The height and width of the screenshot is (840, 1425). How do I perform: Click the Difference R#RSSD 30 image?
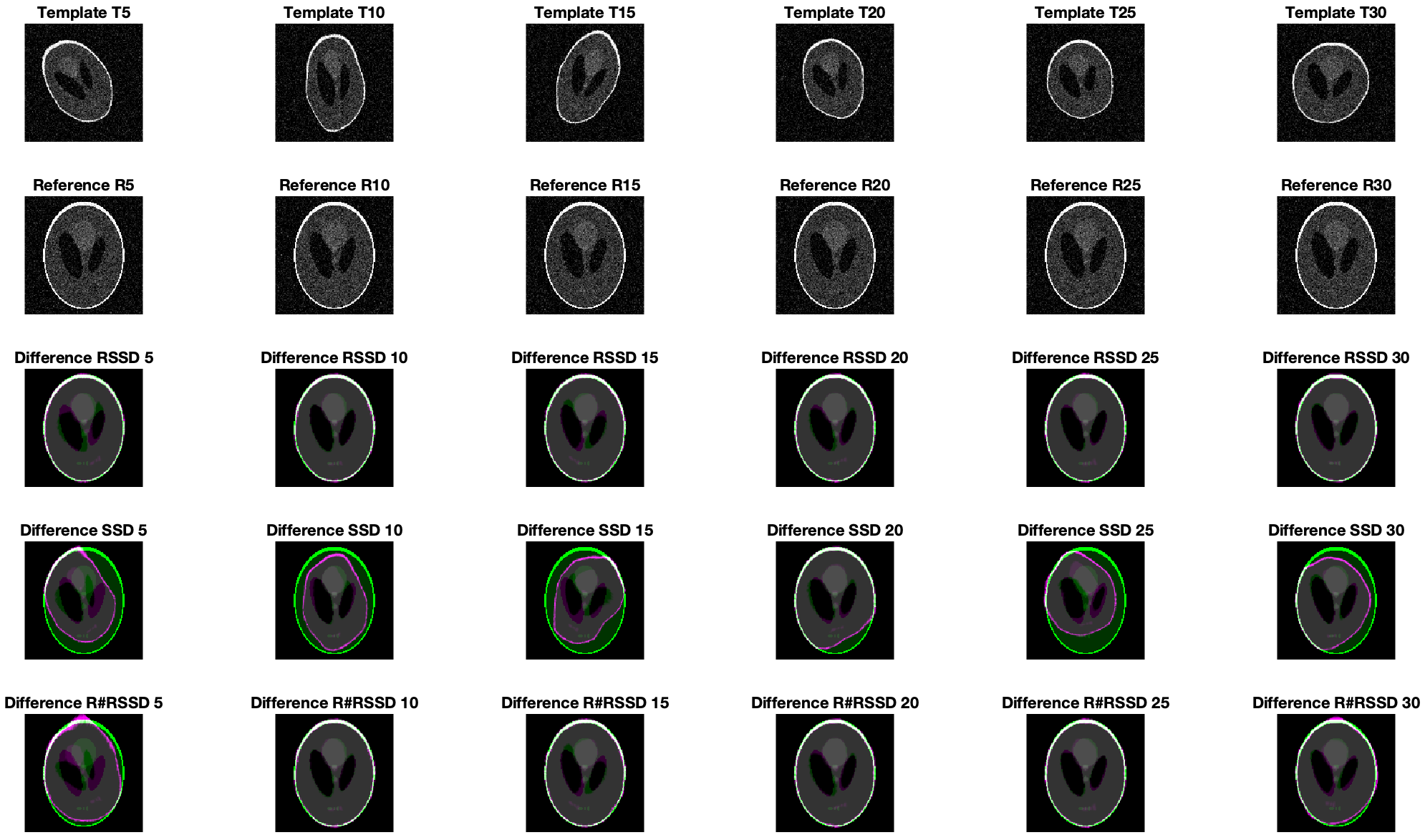click(x=1336, y=773)
